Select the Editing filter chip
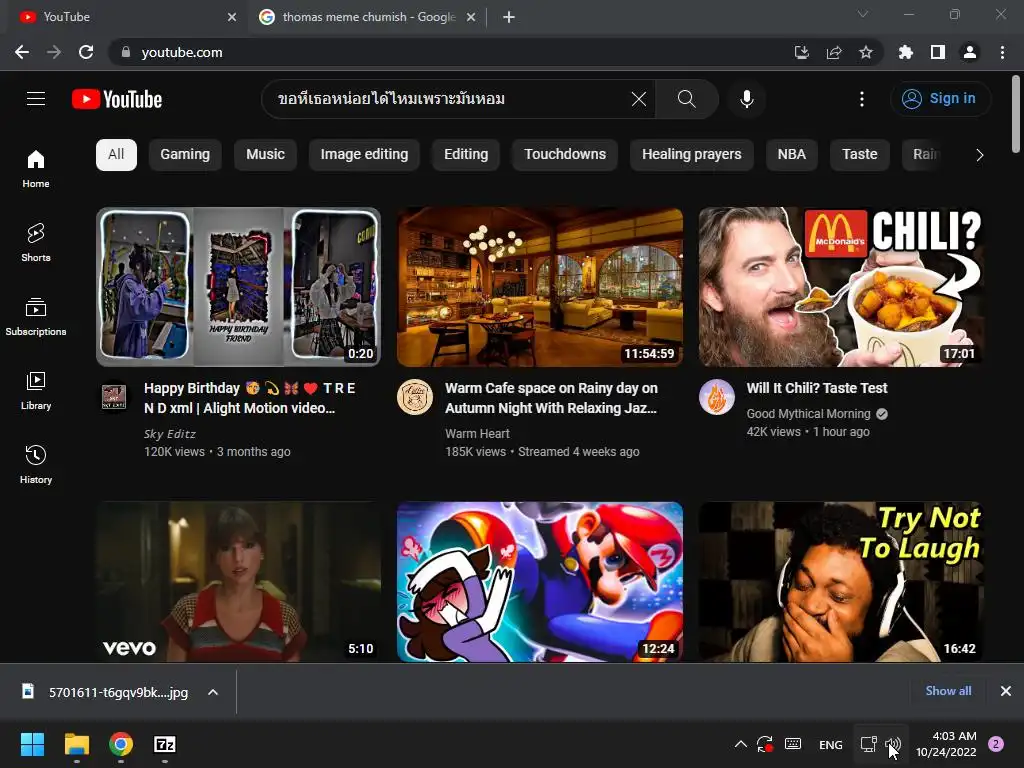This screenshot has width=1024, height=768. (x=466, y=155)
